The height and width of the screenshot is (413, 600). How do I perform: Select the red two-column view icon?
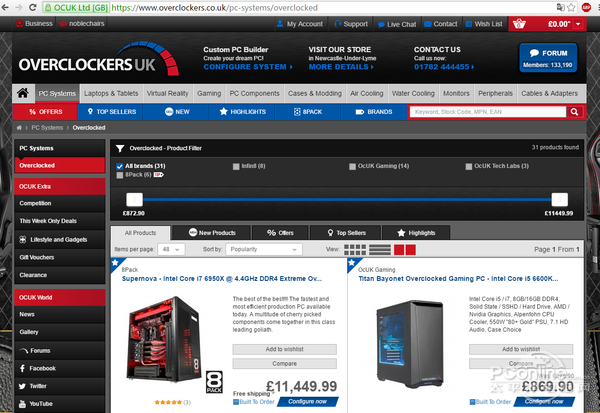tap(405, 250)
